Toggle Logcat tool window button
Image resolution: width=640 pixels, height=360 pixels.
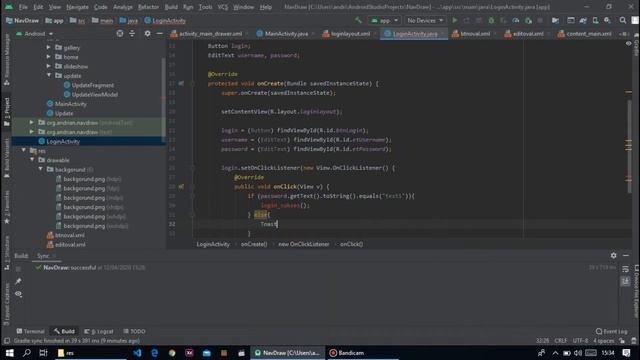pyautogui.click(x=98, y=331)
